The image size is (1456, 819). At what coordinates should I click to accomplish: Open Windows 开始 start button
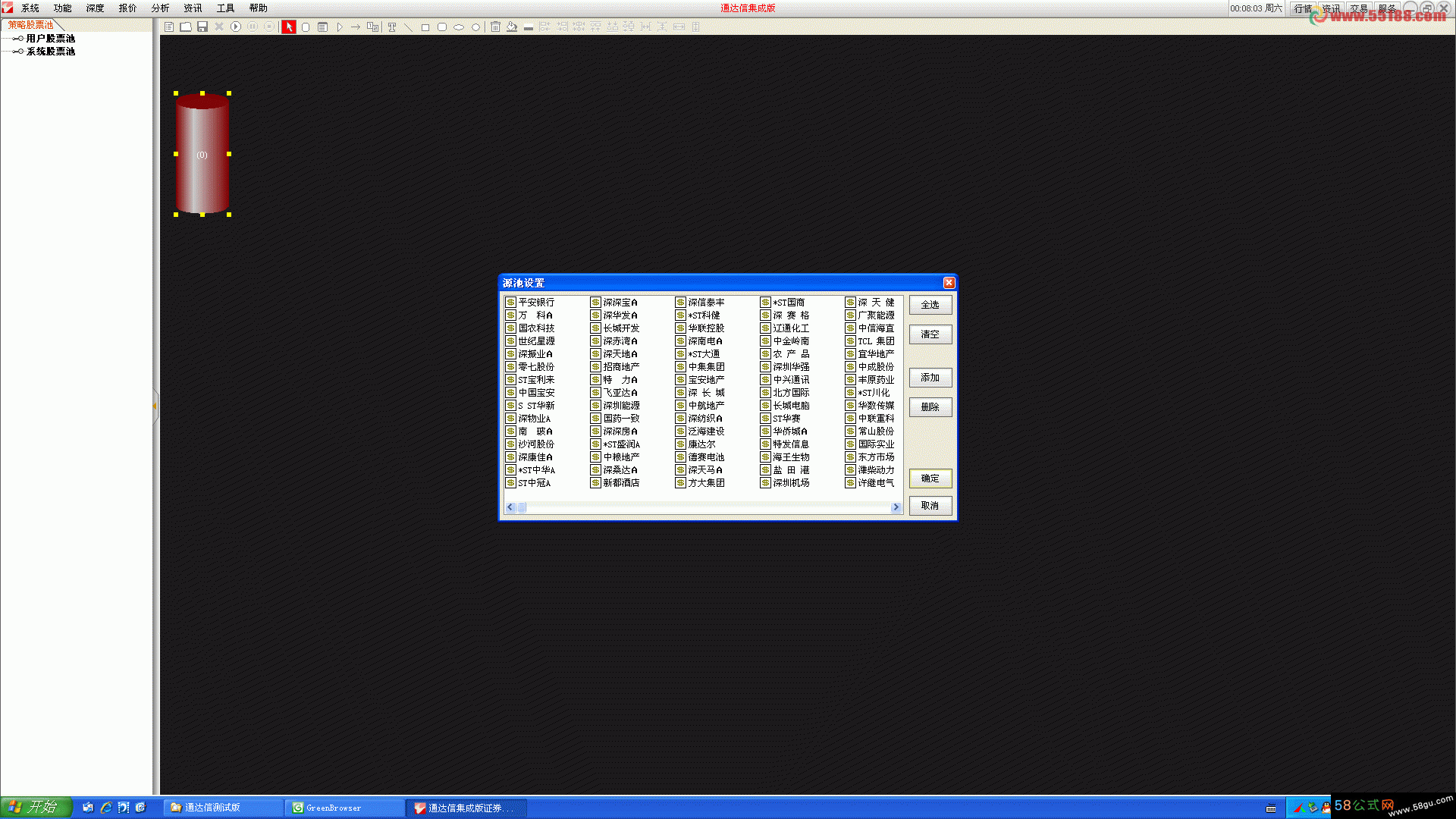pos(36,808)
